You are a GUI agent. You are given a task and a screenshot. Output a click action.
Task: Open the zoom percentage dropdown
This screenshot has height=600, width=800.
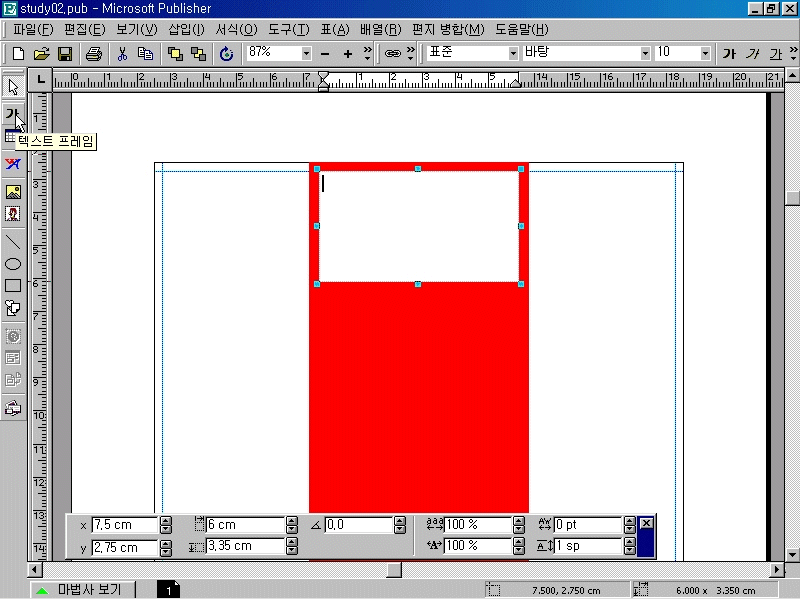306,54
